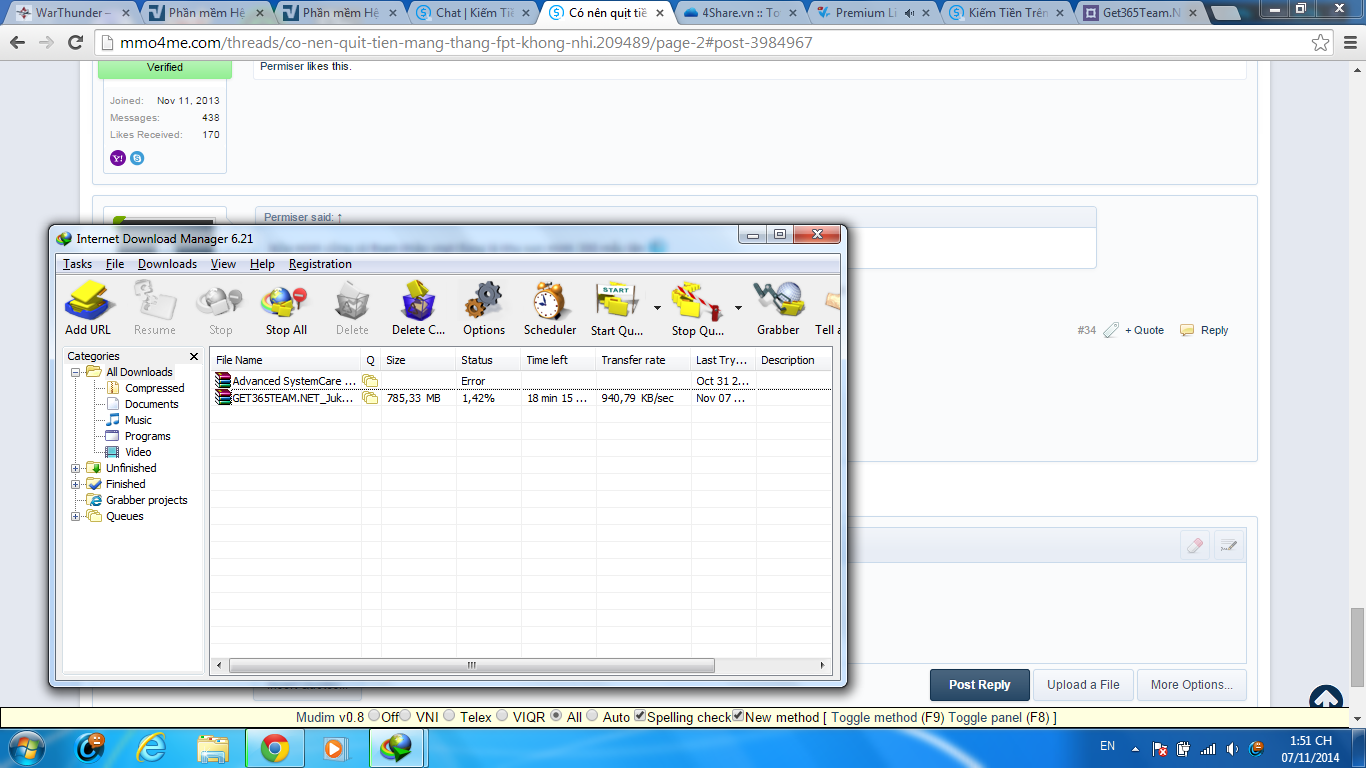Bookmark this page with the star icon
Image resolution: width=1366 pixels, height=768 pixels.
[1321, 43]
